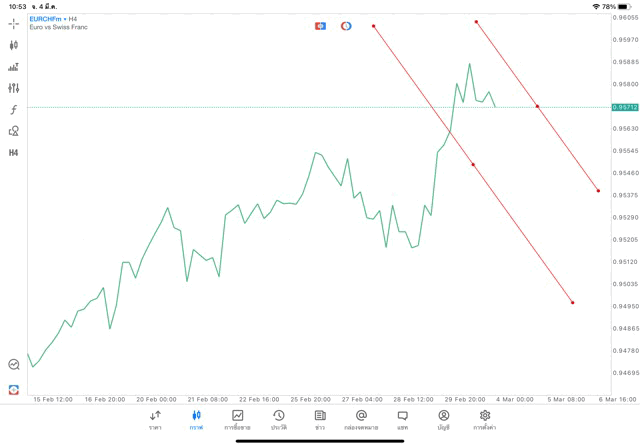Open the ประวัติ history tab
This screenshot has width=640, height=447.
278,420
